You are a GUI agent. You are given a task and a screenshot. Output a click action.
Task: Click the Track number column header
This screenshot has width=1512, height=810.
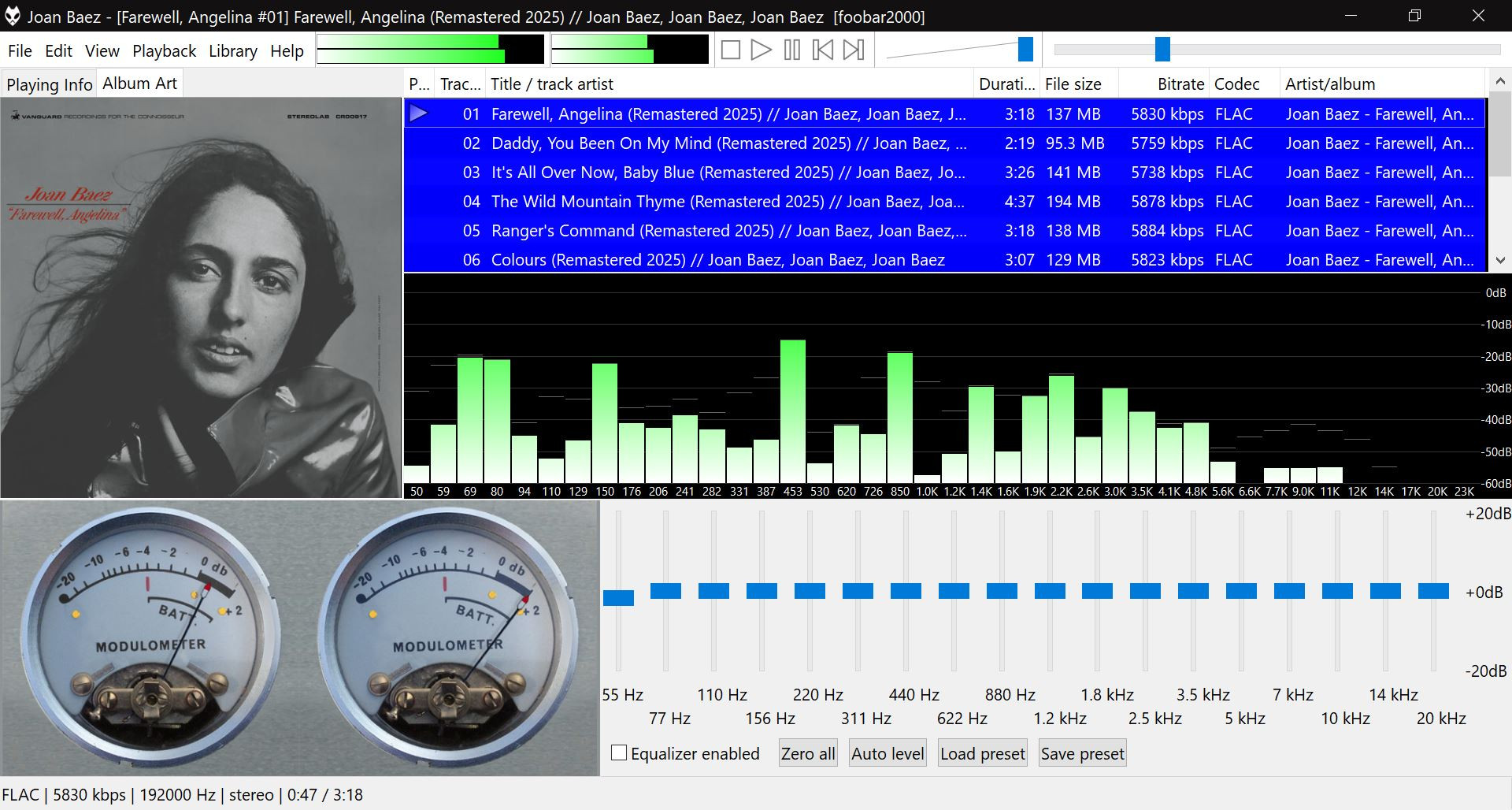click(x=460, y=84)
